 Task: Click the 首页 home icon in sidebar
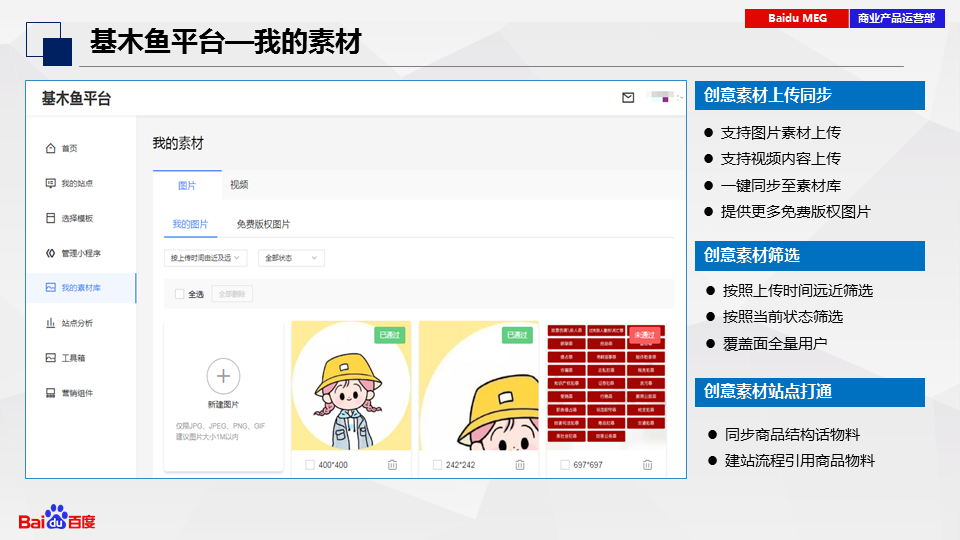coord(50,148)
